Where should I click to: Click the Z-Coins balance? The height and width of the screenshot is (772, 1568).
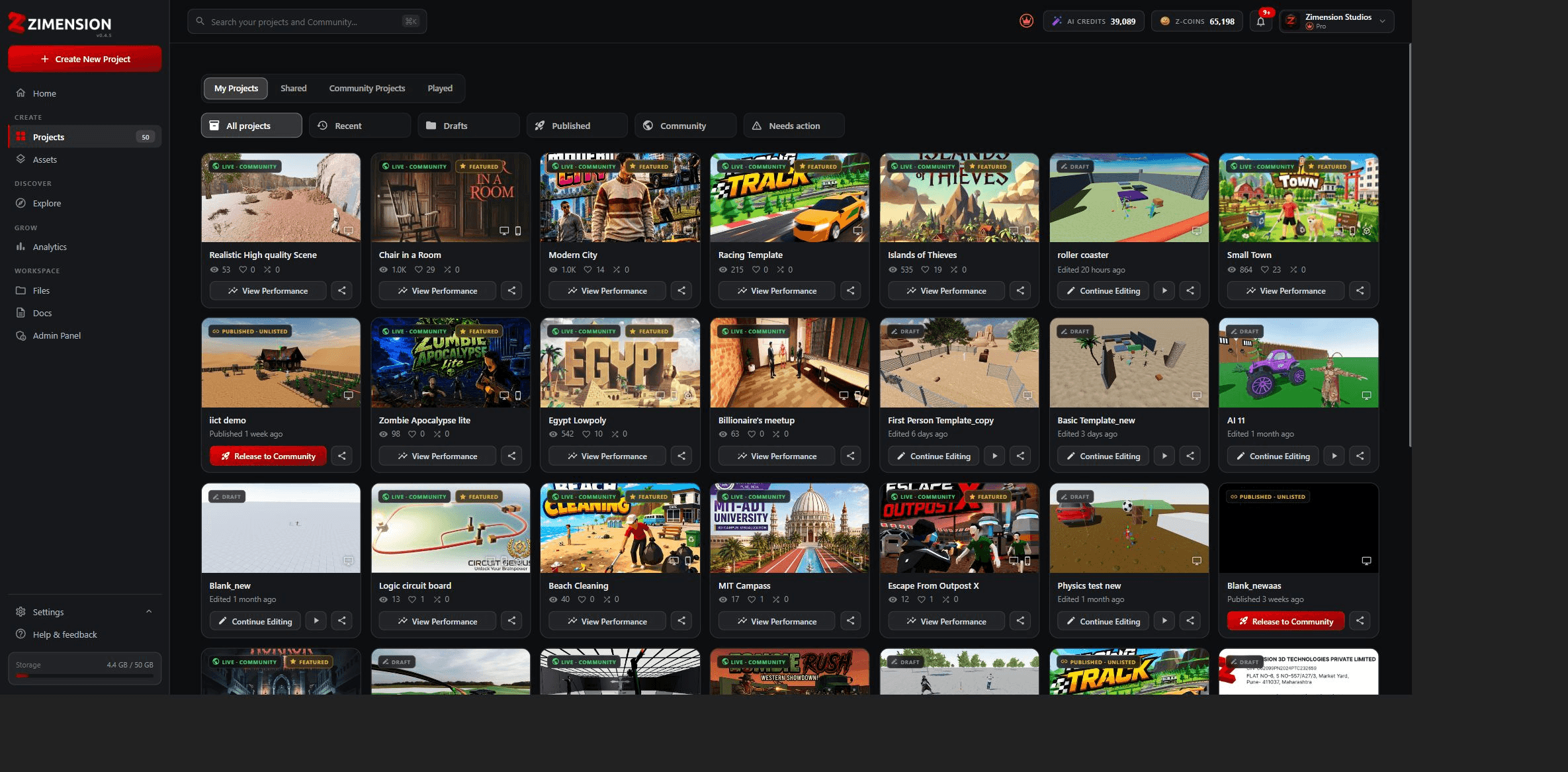pos(1197,21)
